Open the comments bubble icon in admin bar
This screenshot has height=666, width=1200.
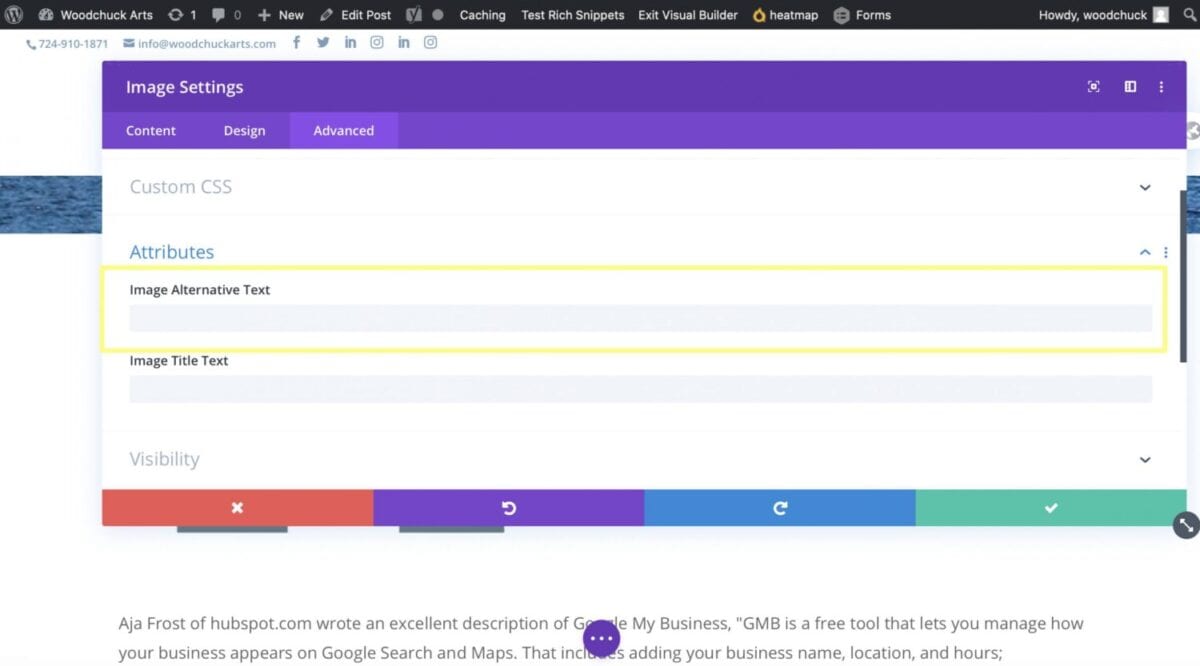pos(219,15)
